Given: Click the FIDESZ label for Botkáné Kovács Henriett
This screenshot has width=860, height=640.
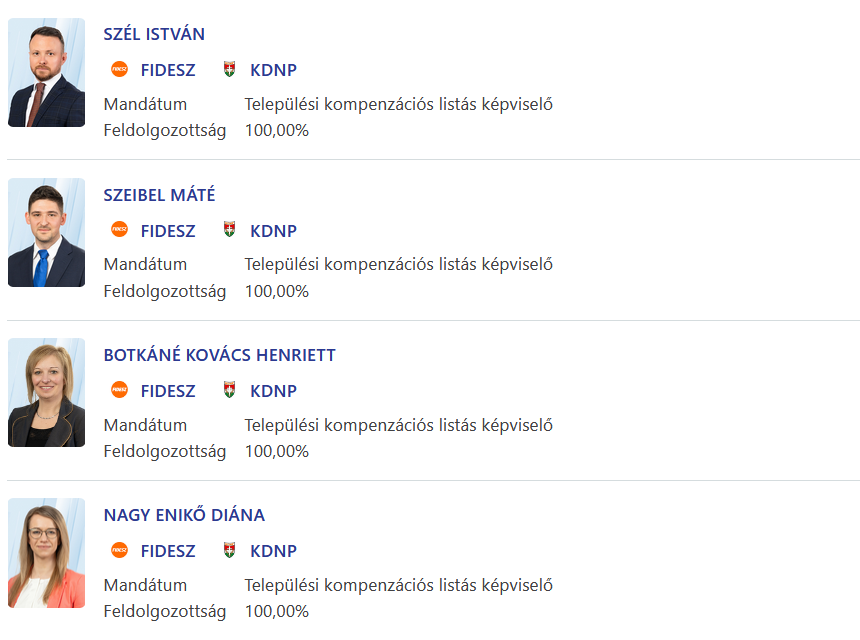Looking at the screenshot, I should [168, 391].
